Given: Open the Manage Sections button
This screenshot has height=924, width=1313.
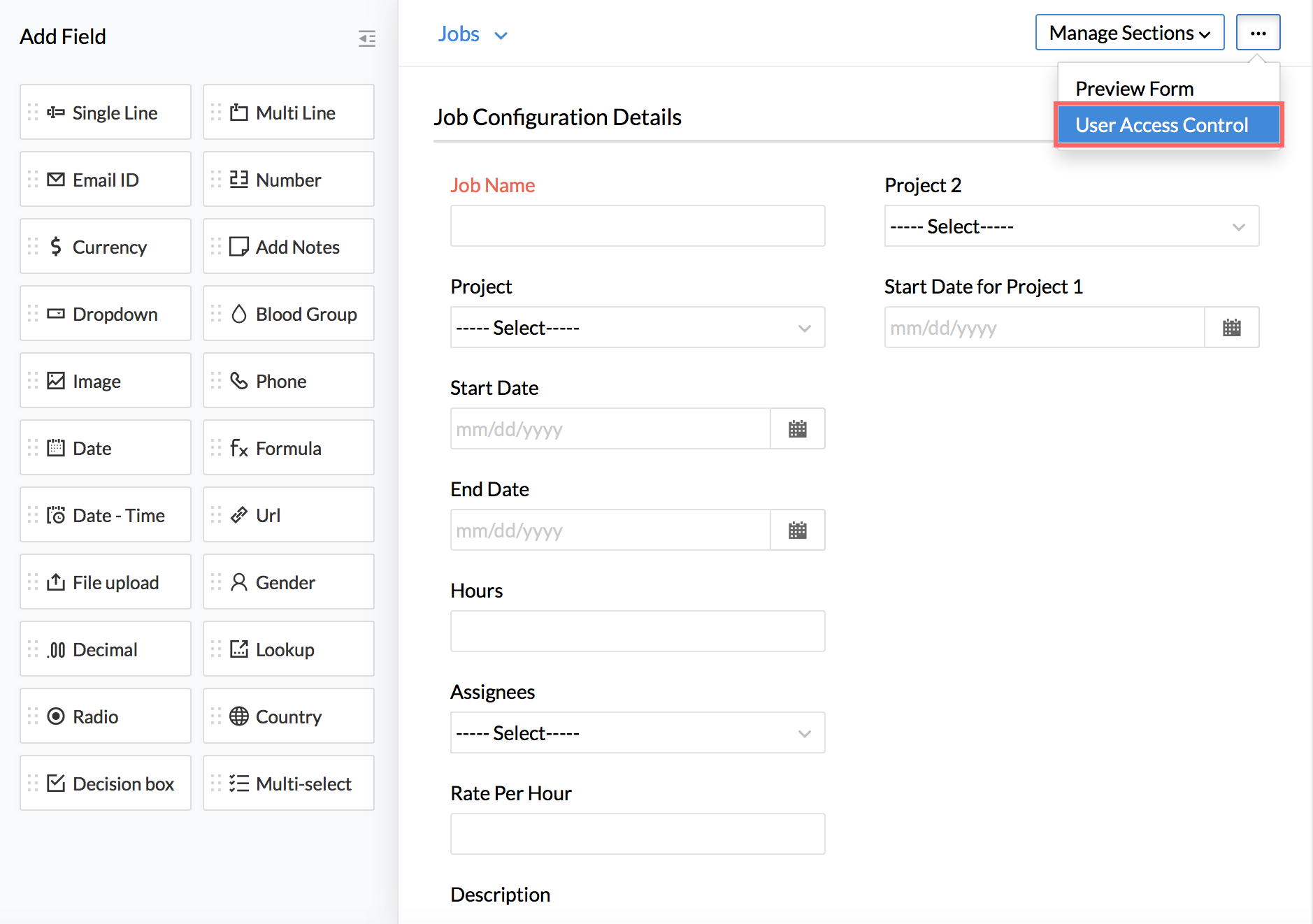Looking at the screenshot, I should pos(1129,33).
